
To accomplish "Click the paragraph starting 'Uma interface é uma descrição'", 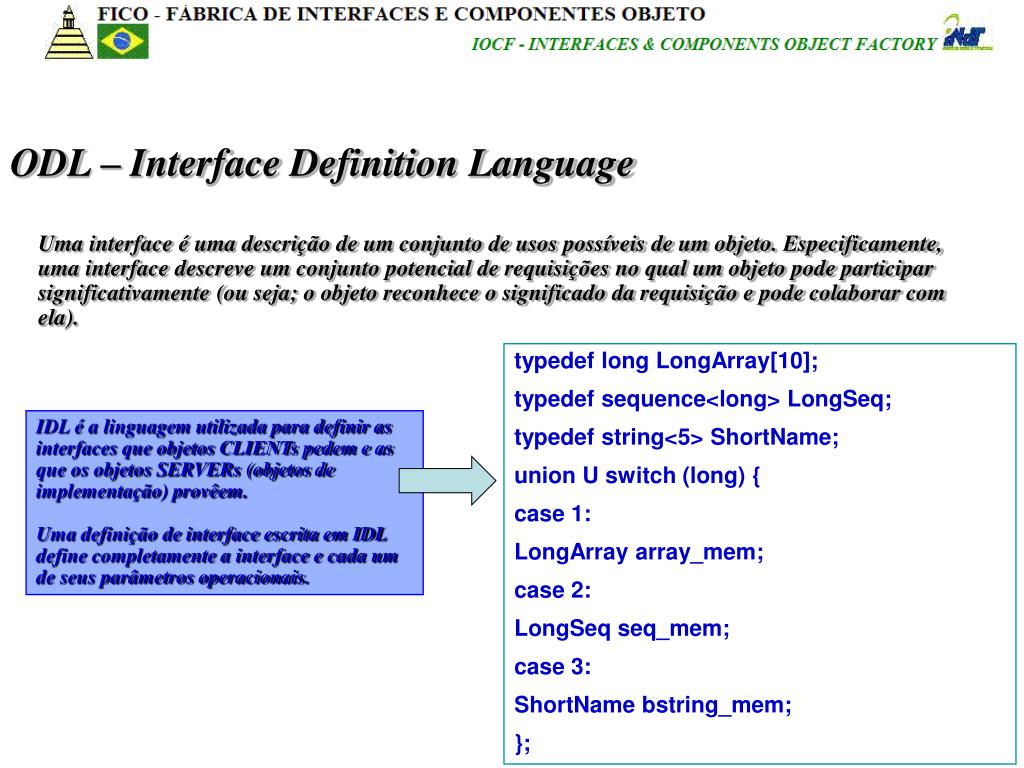I will tap(492, 280).
